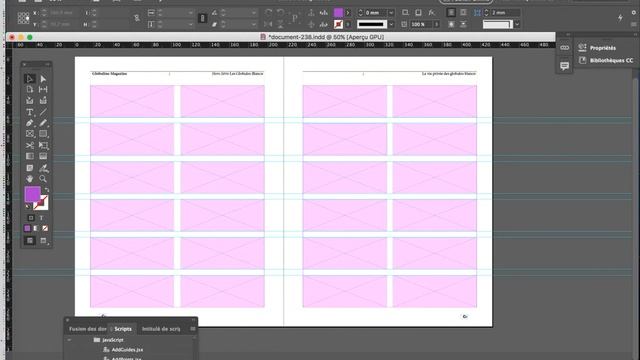Select the top-left pink frame on left page
The height and width of the screenshot is (360, 640).
point(132,101)
